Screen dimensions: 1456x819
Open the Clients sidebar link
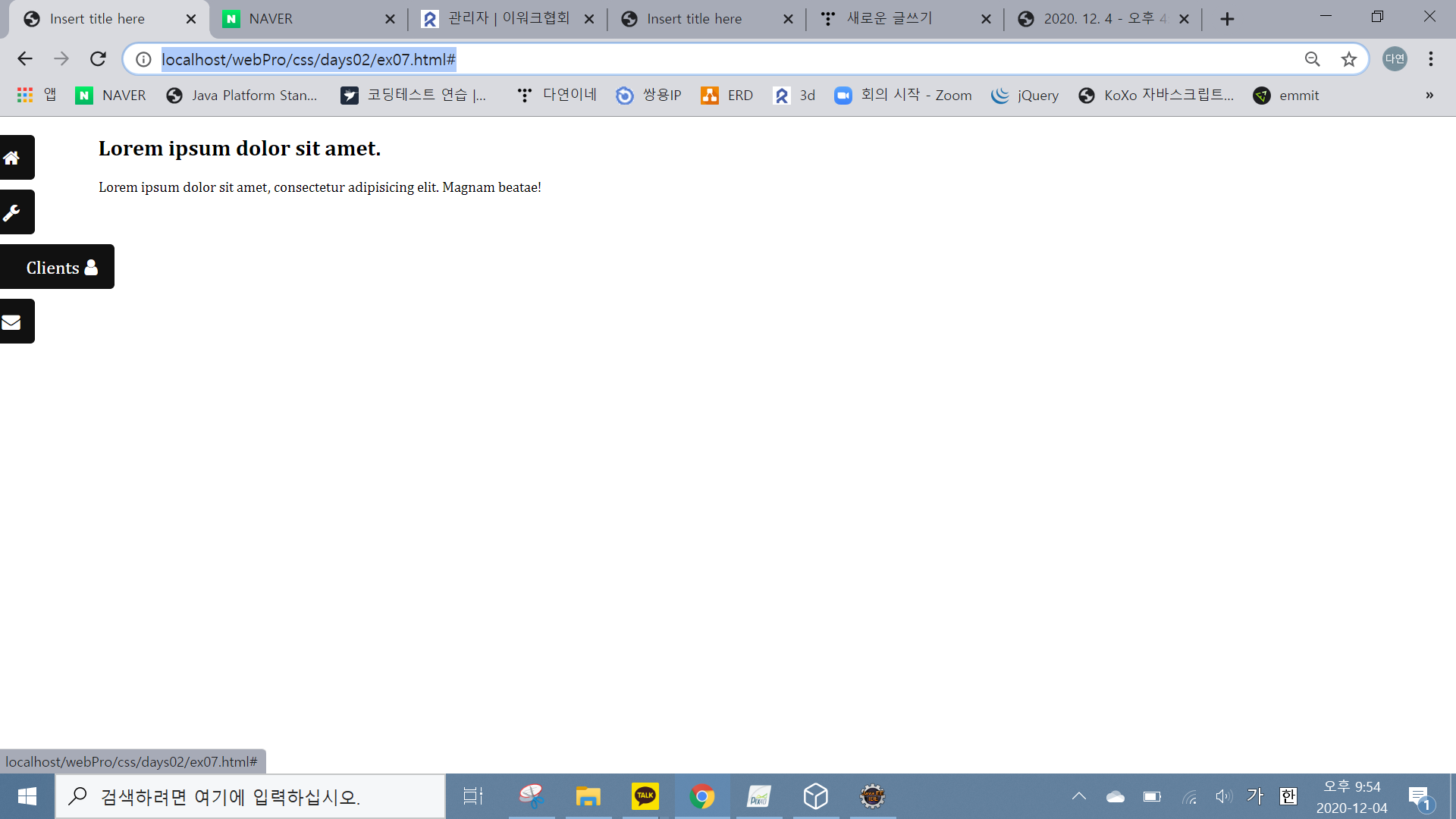[61, 267]
